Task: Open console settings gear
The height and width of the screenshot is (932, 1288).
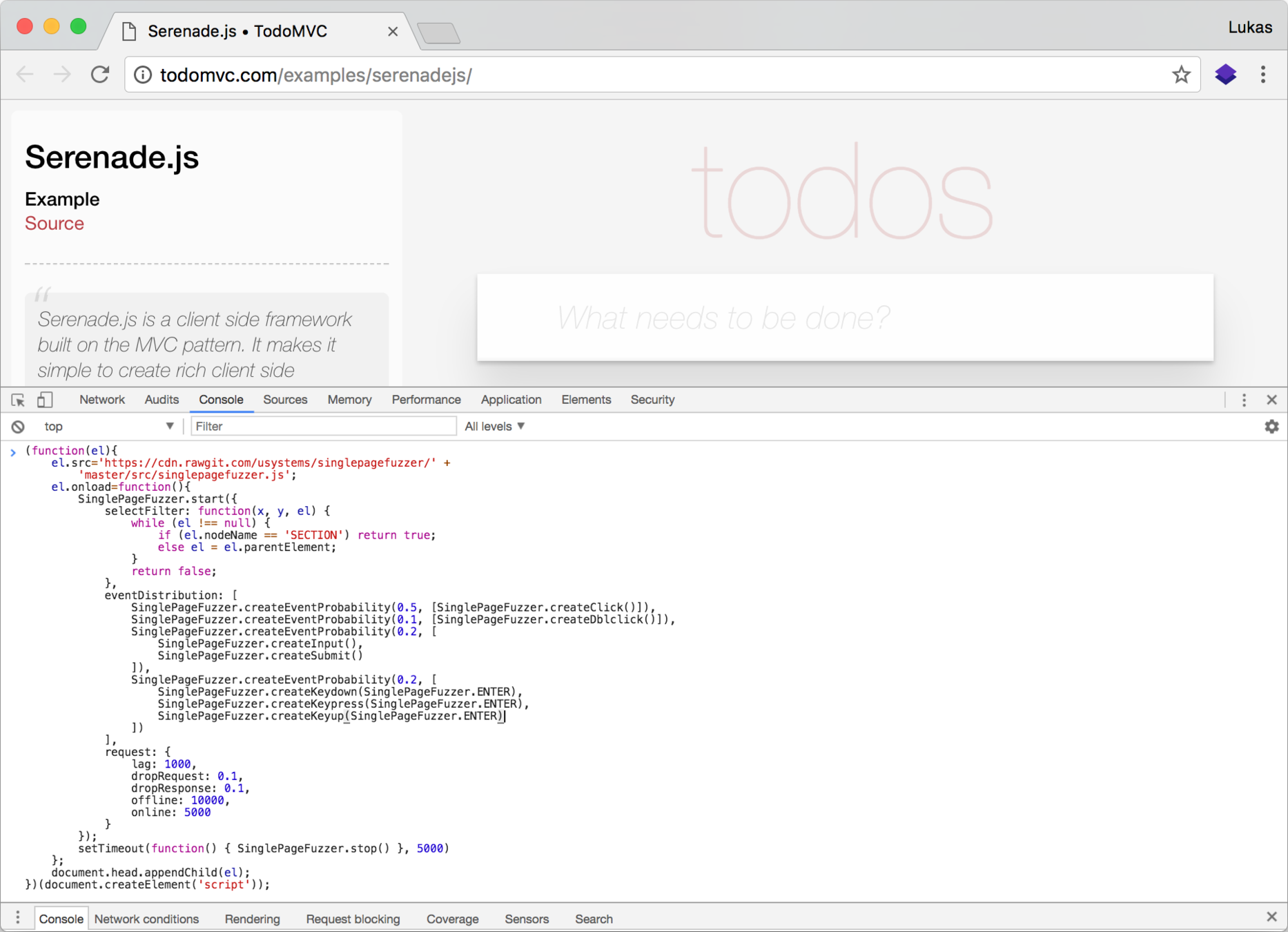Action: pos(1271,427)
